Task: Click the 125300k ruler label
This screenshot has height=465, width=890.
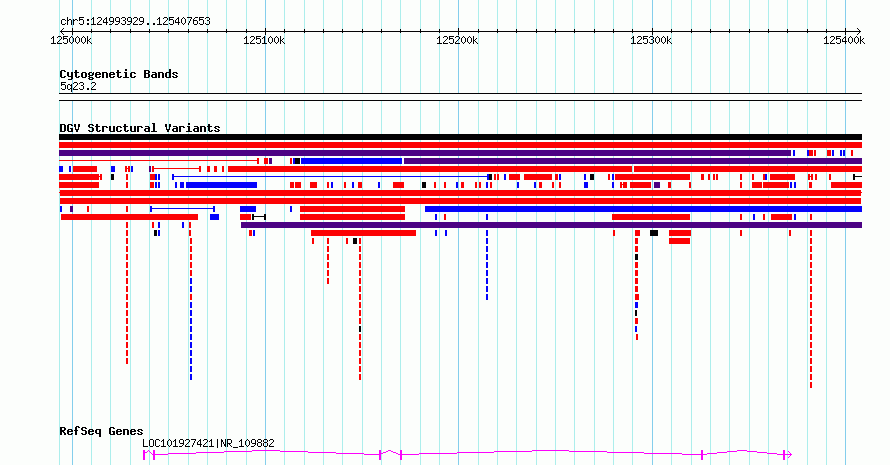Action: coord(651,40)
